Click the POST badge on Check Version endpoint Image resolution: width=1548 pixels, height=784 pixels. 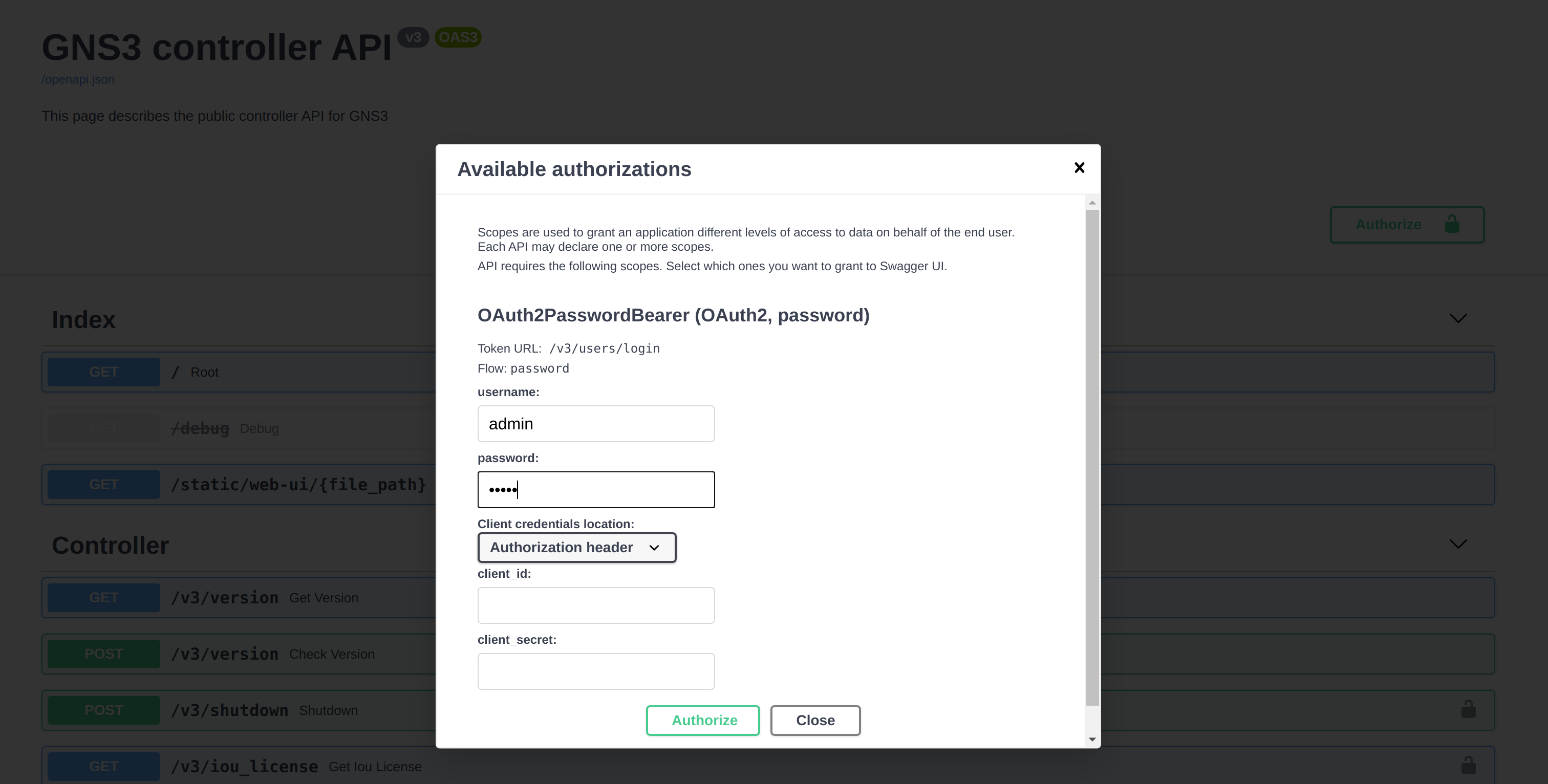103,653
